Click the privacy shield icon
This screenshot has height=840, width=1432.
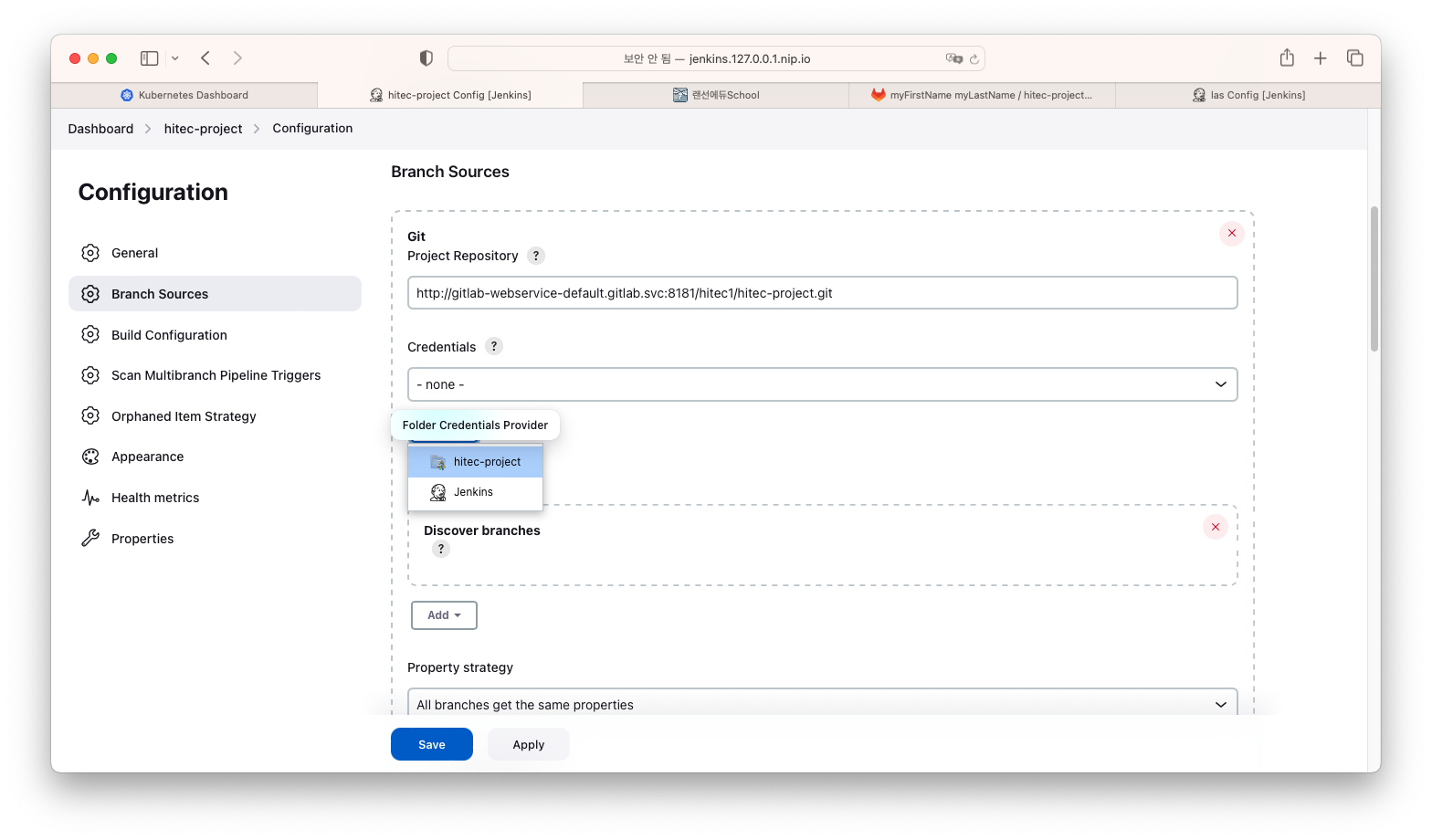pos(426,58)
